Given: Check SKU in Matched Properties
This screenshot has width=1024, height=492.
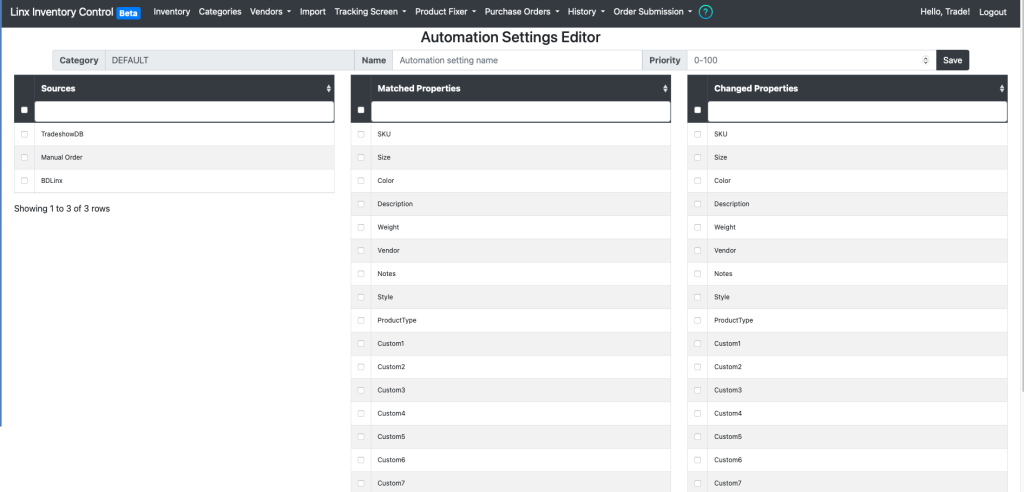Looking at the screenshot, I should (361, 134).
